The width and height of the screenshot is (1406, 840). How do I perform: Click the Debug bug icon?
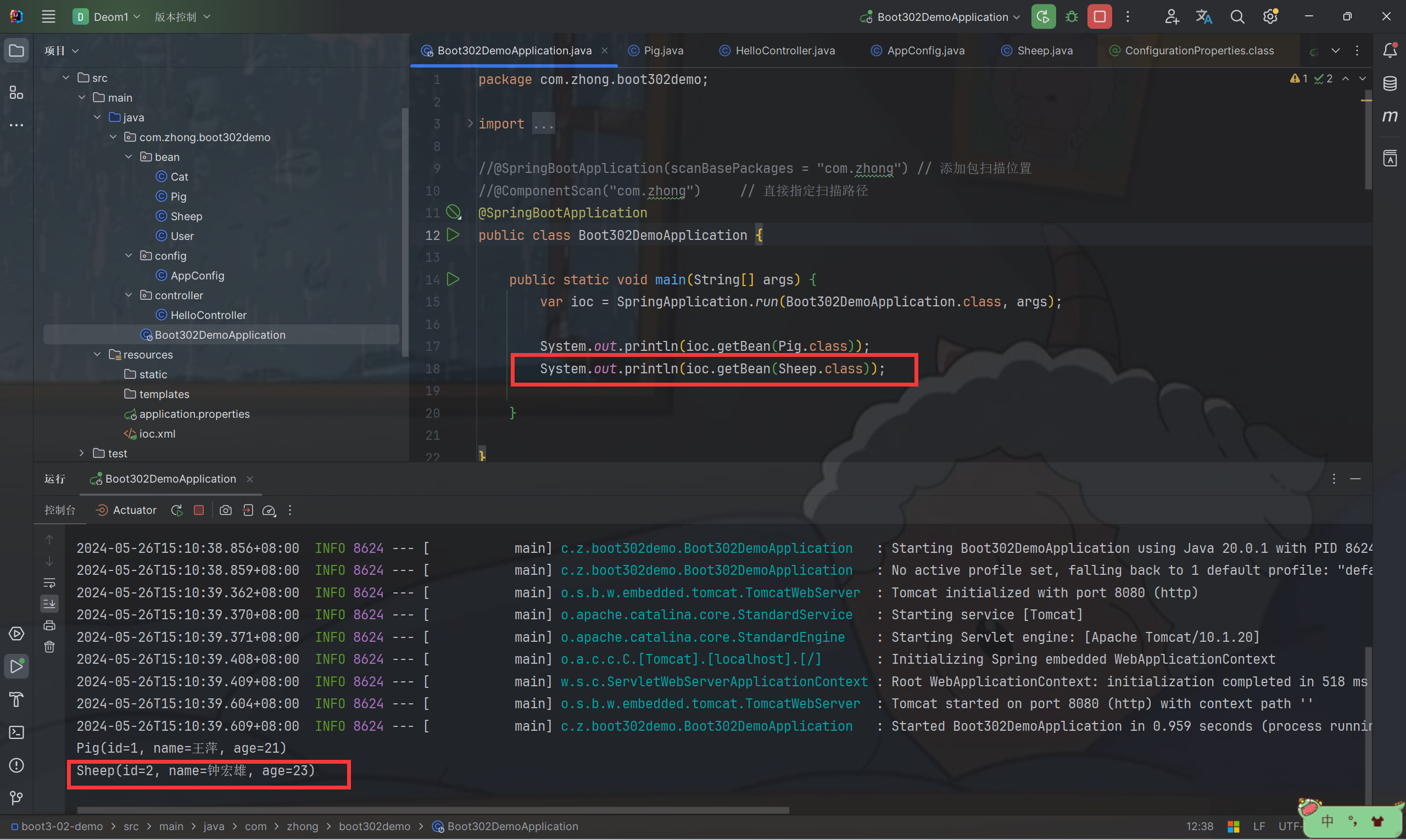coord(1072,16)
